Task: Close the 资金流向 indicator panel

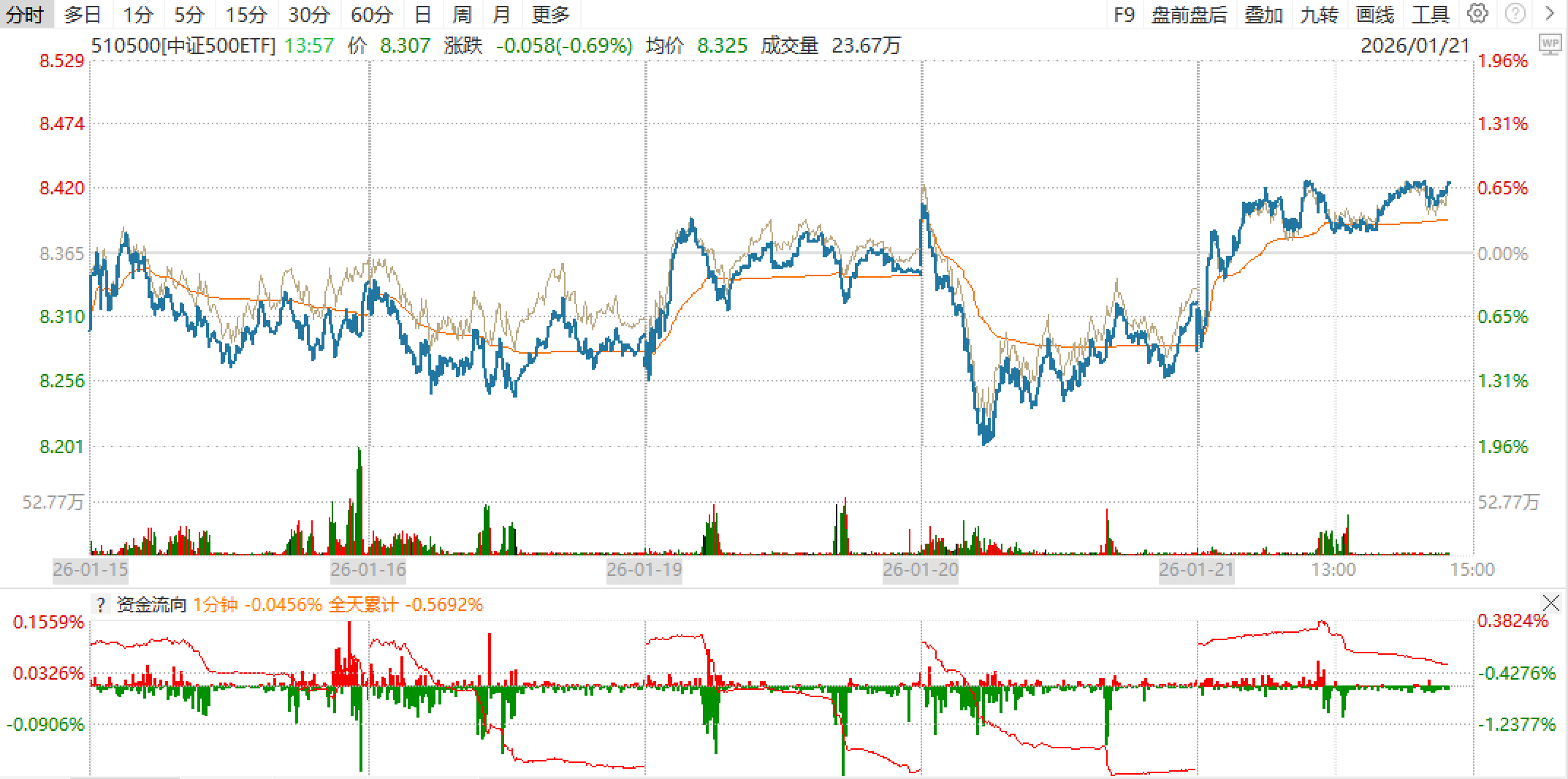Action: pos(1550,603)
